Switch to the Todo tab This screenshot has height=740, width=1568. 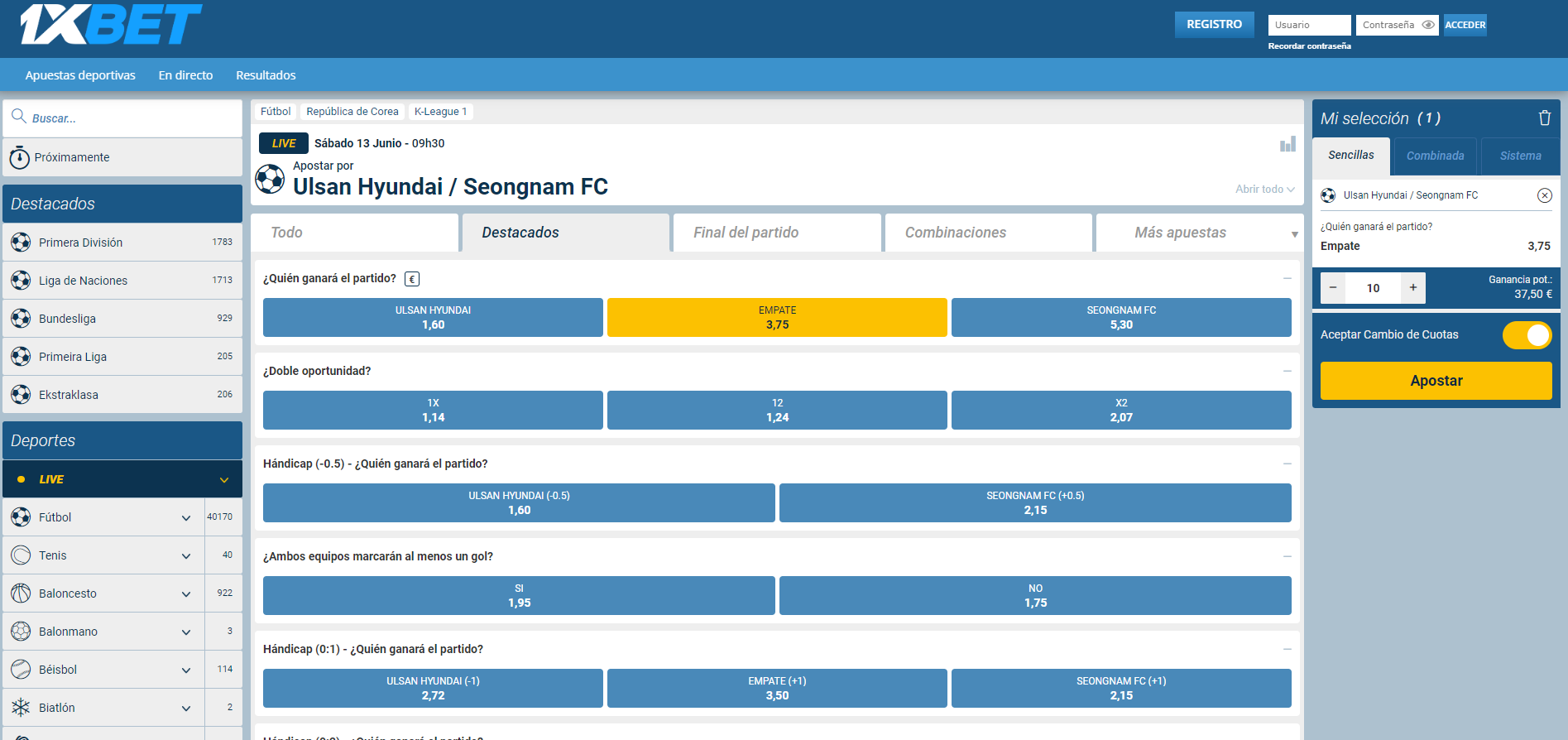(354, 233)
